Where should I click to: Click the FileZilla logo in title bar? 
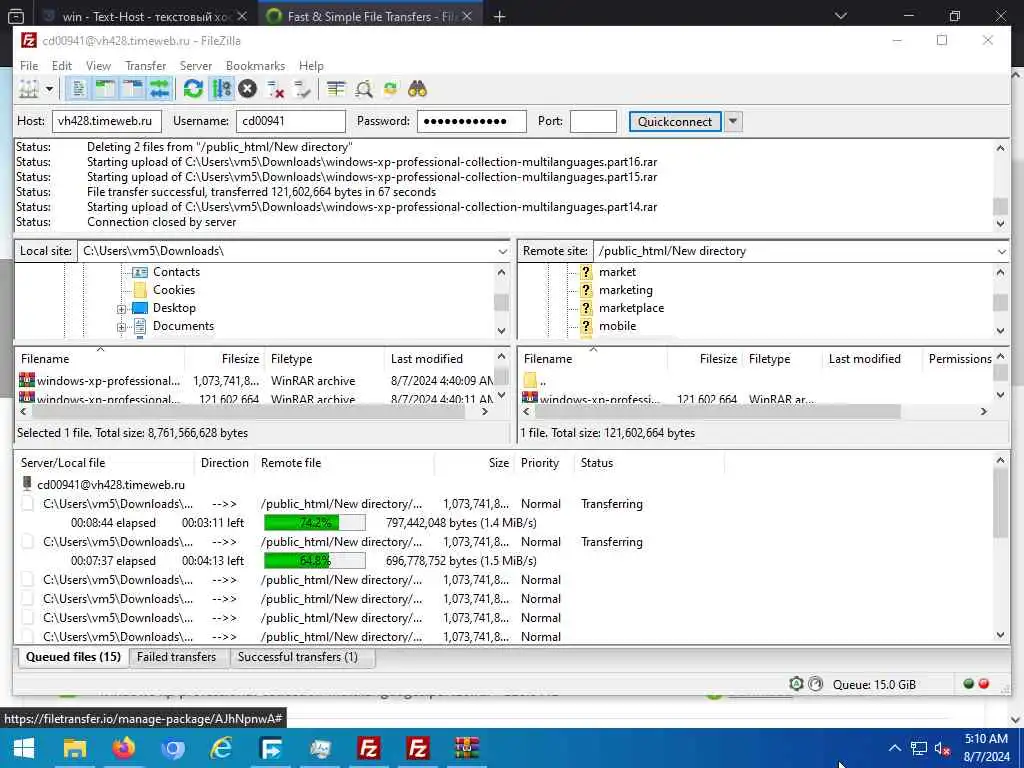click(x=29, y=40)
